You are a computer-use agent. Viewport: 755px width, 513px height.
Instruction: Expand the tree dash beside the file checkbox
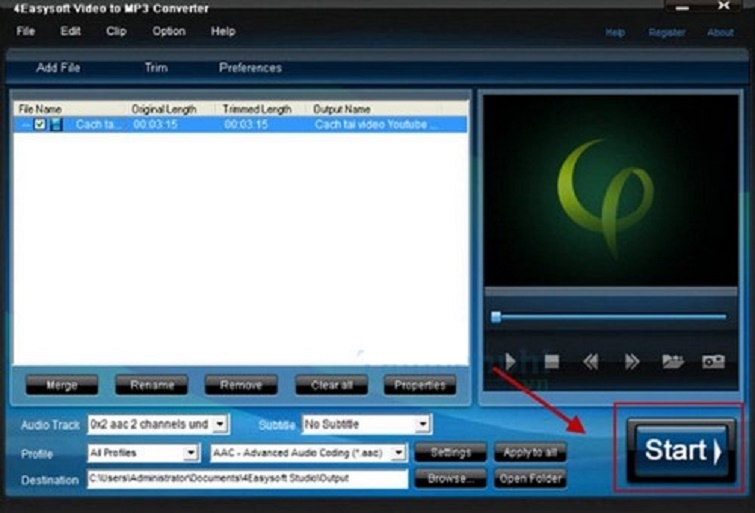click(x=26, y=125)
